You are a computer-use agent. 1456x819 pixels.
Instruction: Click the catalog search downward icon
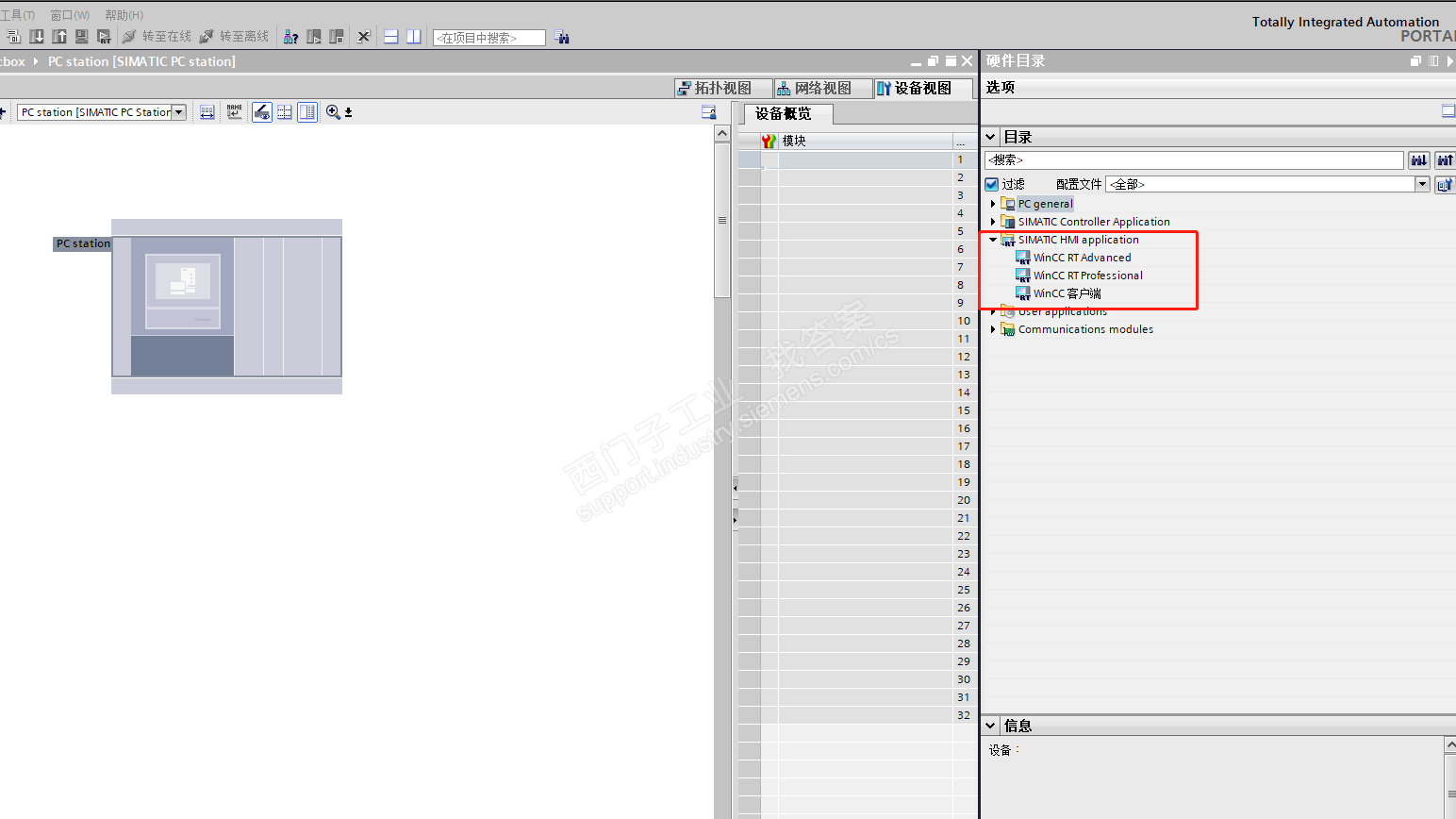click(x=1419, y=160)
